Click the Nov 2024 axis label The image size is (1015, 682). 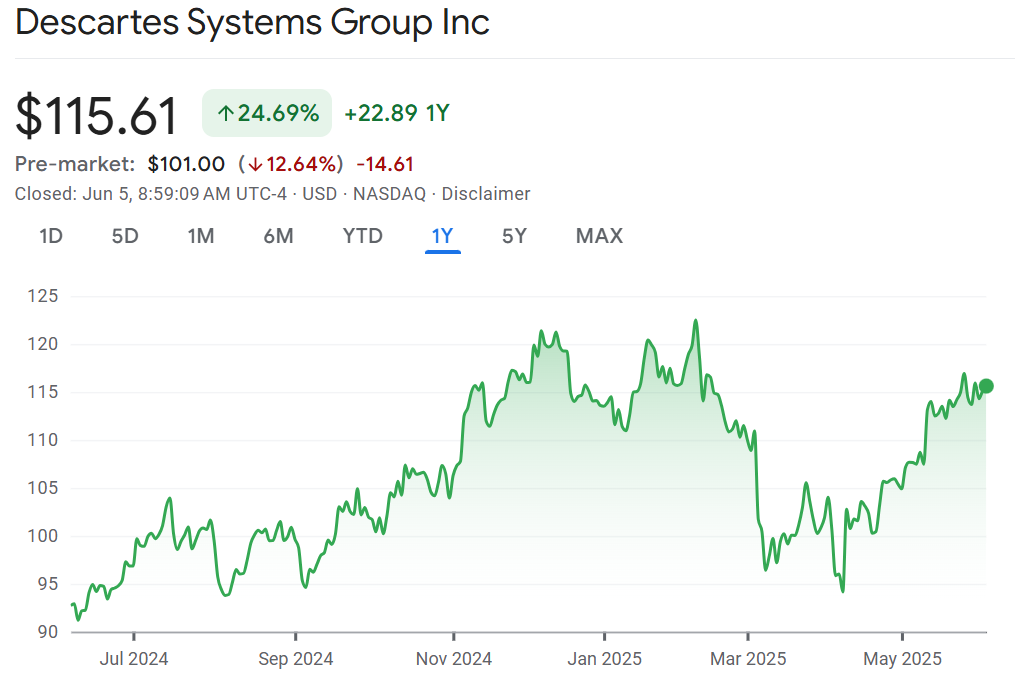[x=454, y=659]
